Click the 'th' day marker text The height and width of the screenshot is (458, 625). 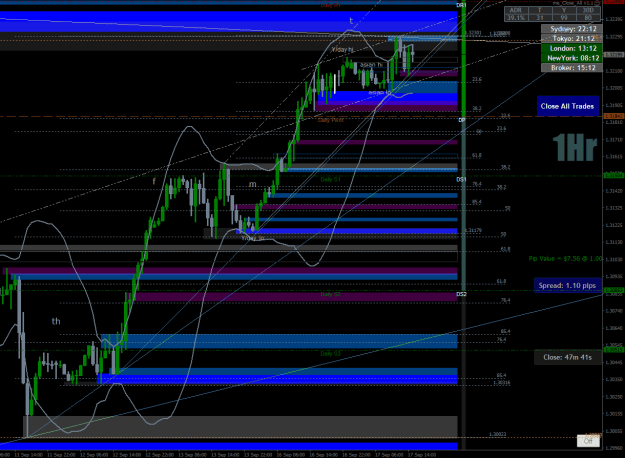click(56, 321)
